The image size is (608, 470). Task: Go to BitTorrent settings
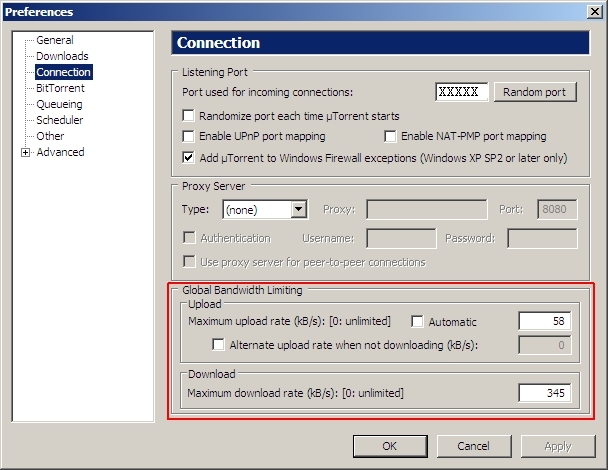(60, 88)
